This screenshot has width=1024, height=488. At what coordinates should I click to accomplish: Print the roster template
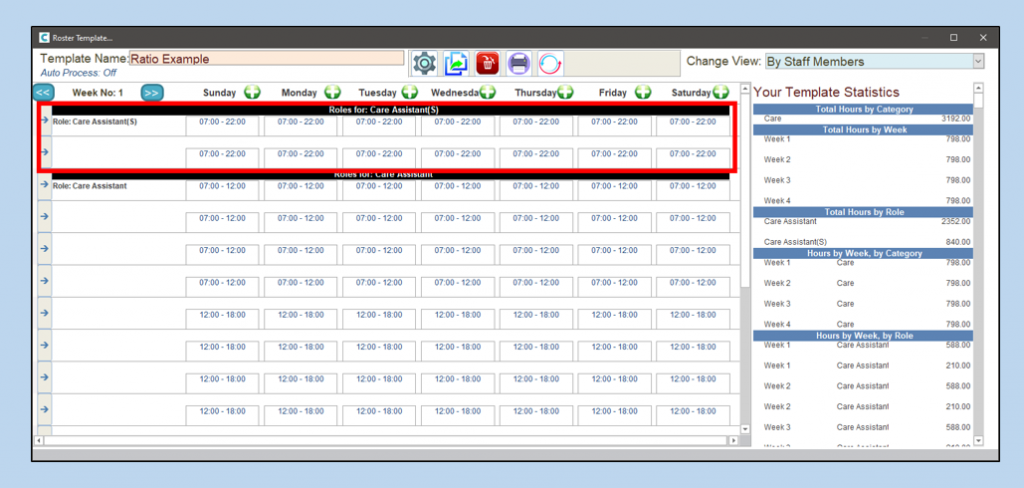coord(519,63)
